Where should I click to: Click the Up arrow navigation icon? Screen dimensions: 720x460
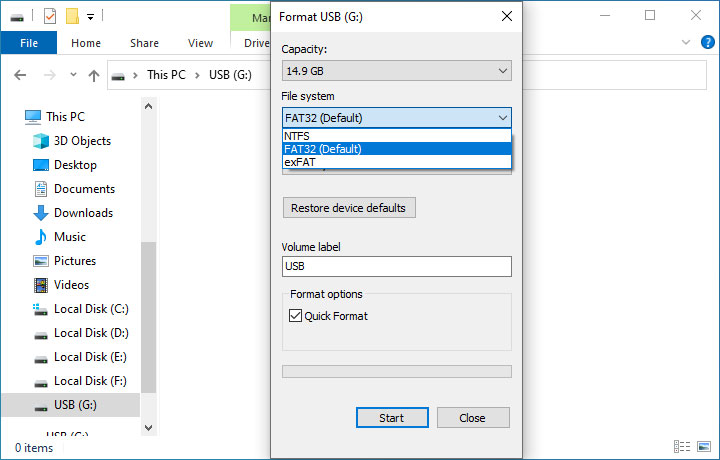(94, 75)
